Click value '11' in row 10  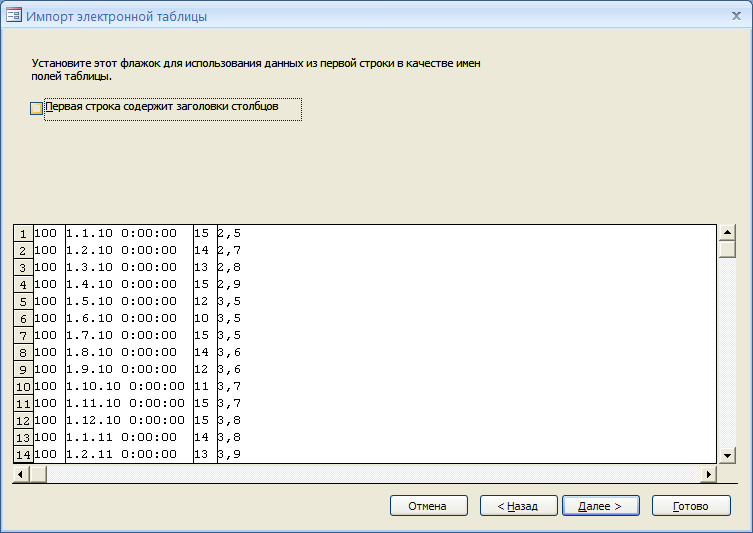202,387
